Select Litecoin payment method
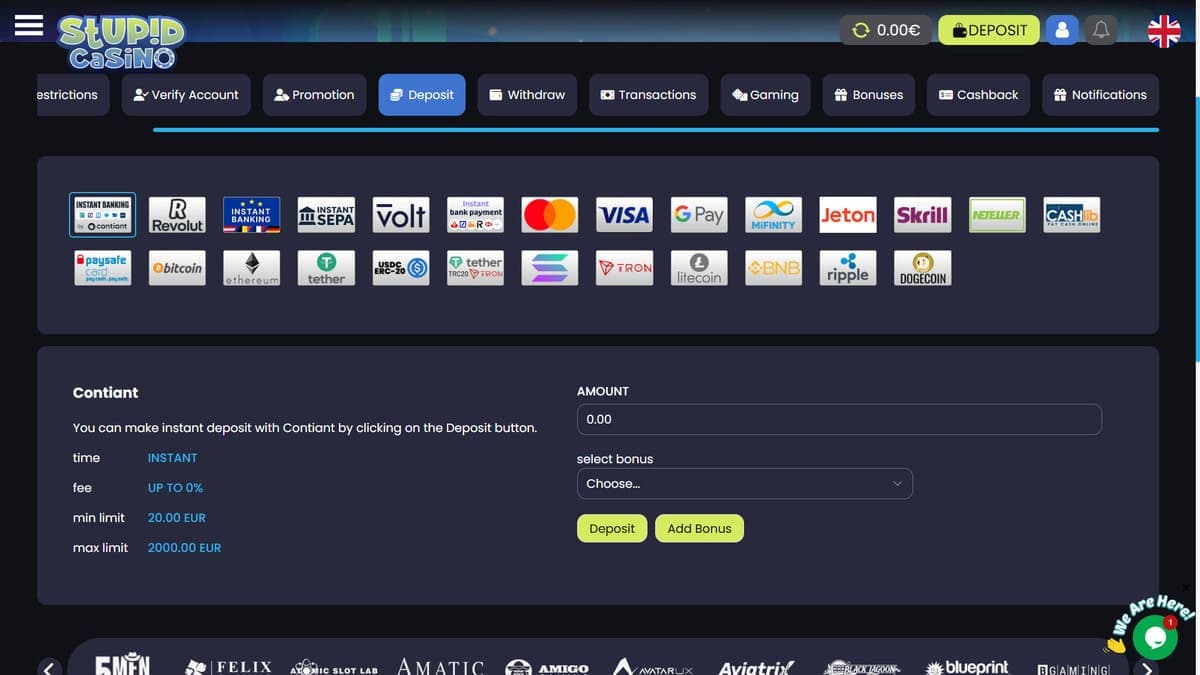The height and width of the screenshot is (675, 1200). tap(699, 268)
